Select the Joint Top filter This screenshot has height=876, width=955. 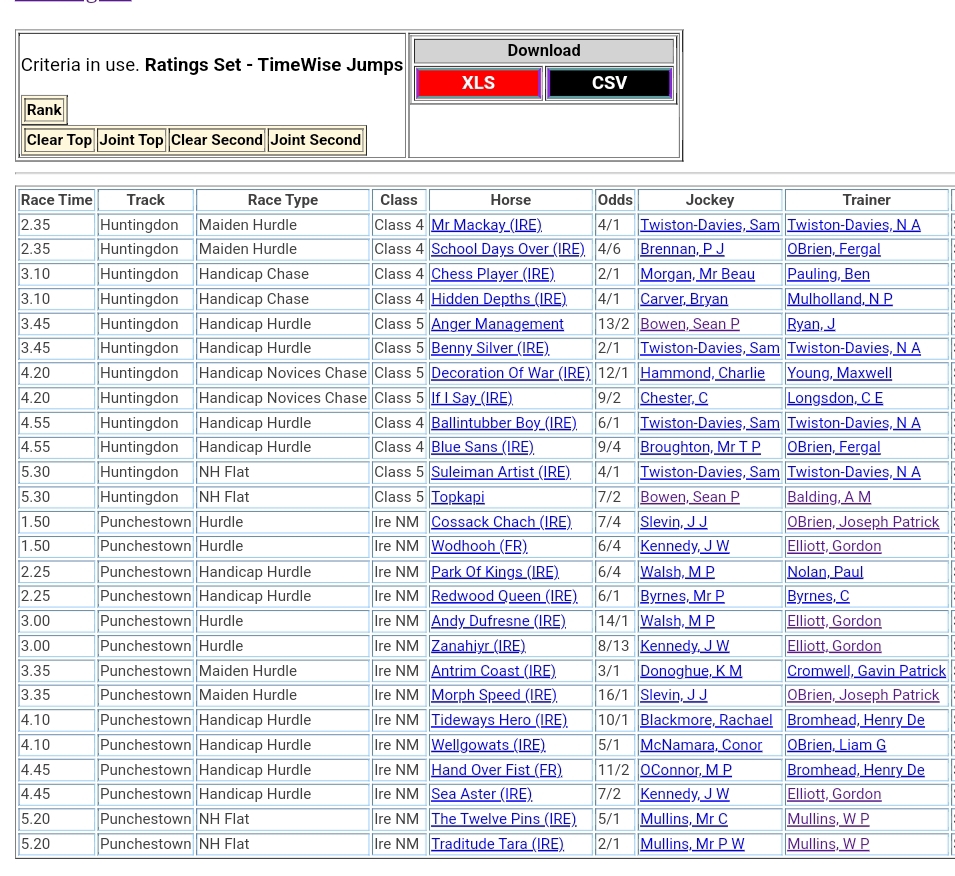(131, 140)
